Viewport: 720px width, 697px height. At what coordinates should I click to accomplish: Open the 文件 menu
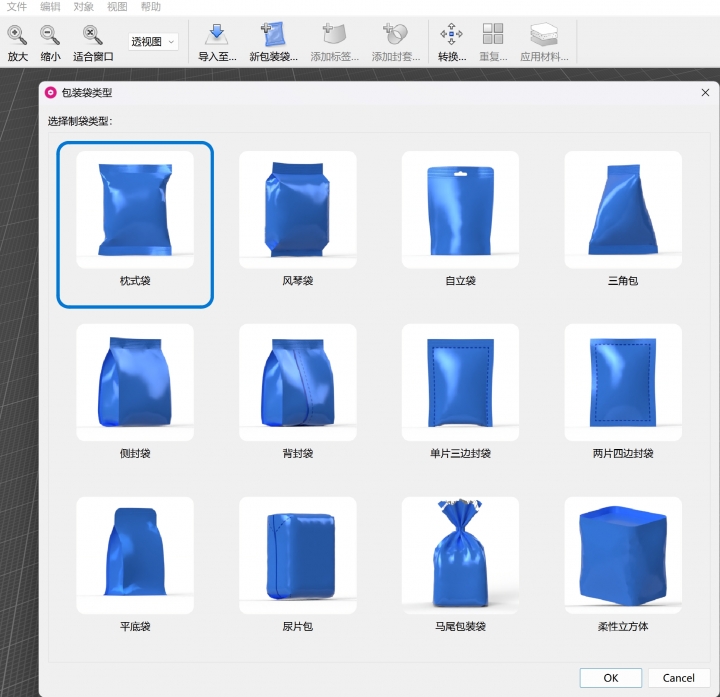coord(17,7)
